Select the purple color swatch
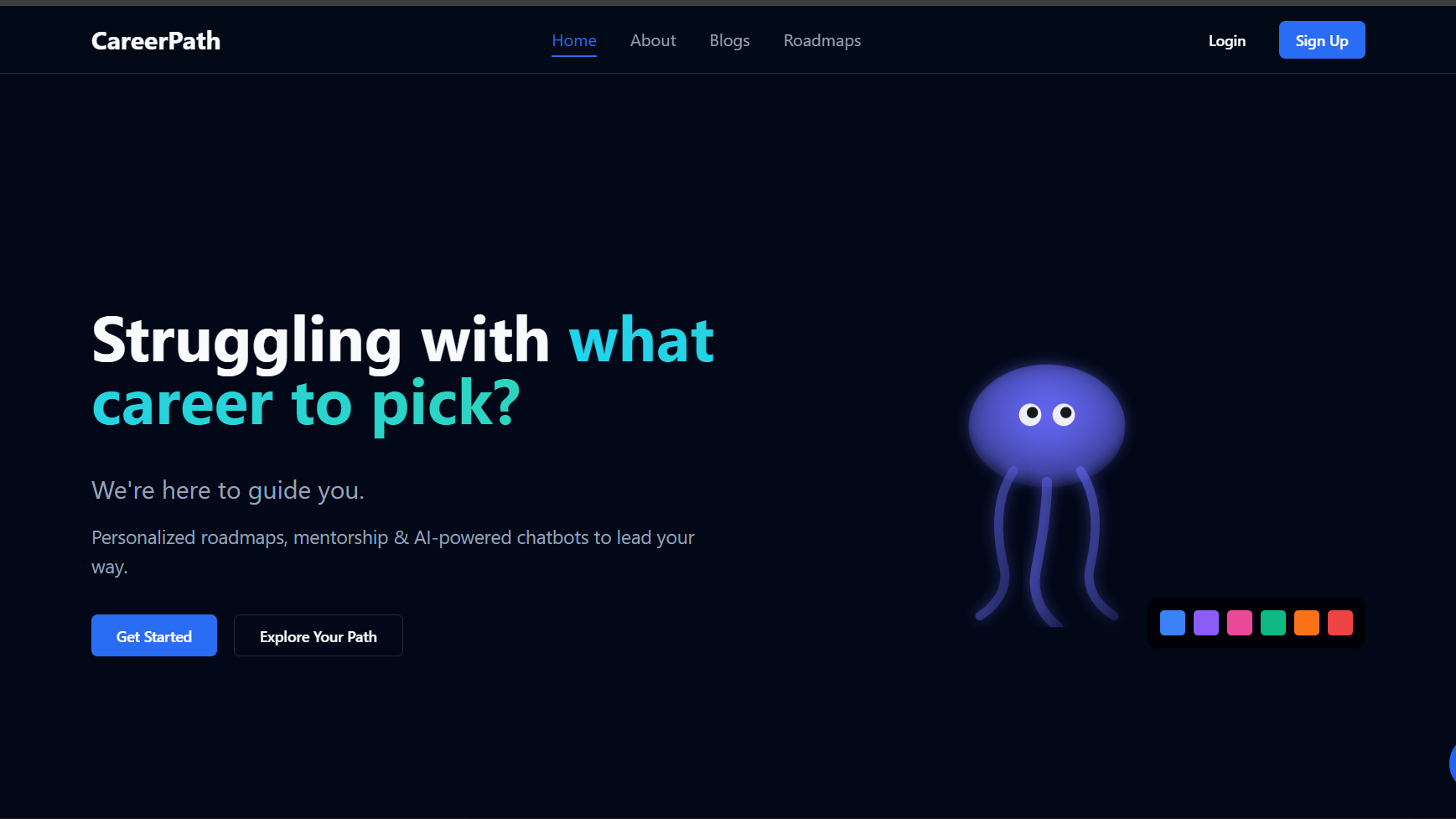1456x819 pixels. pyautogui.click(x=1206, y=623)
